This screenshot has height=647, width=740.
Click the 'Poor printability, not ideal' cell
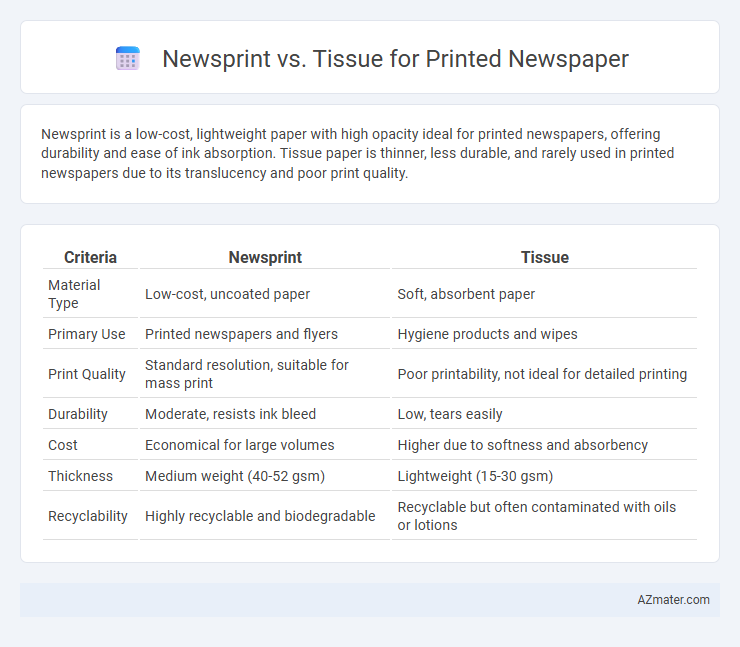542,374
